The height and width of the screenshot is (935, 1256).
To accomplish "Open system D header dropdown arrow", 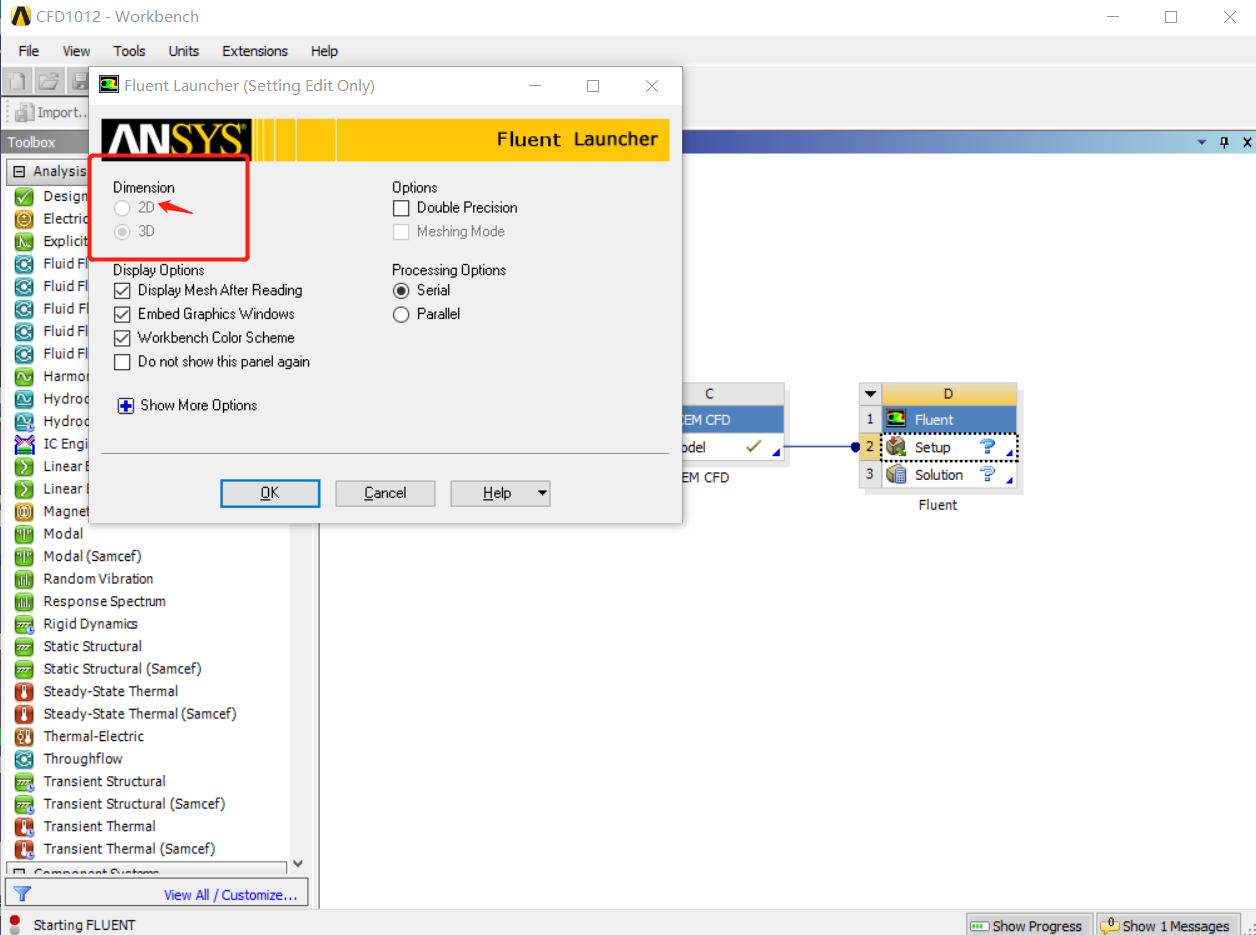I will 870,394.
